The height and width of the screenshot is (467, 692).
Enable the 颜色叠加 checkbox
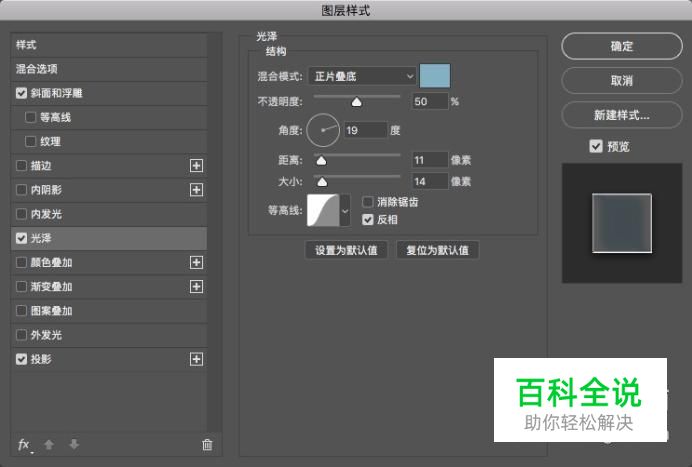click(21, 262)
